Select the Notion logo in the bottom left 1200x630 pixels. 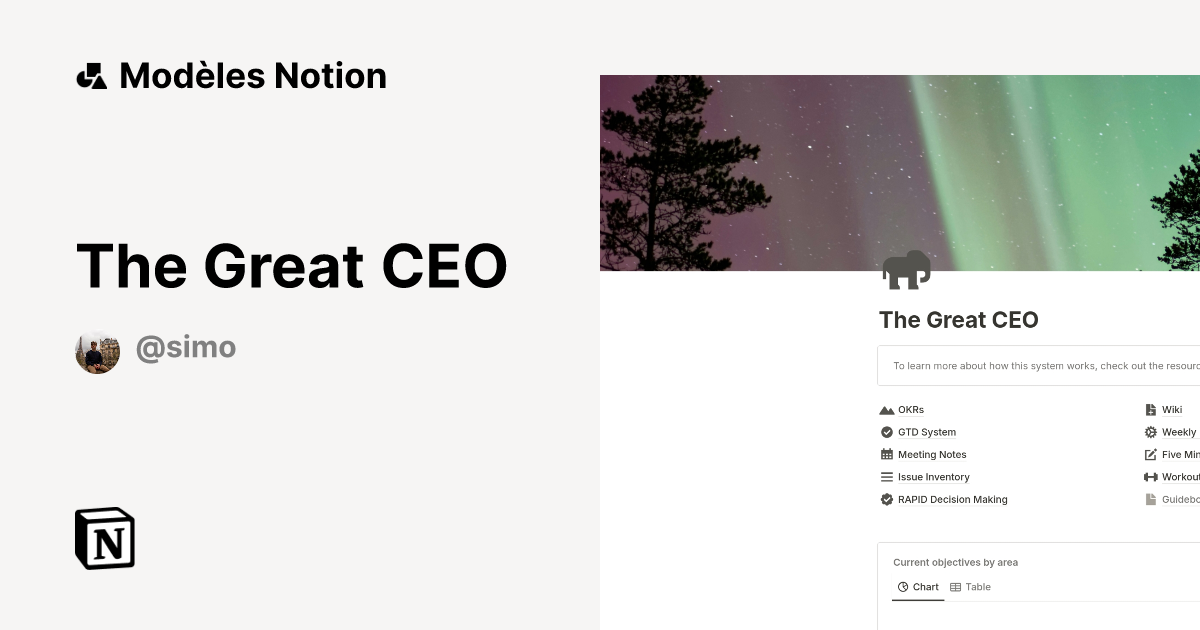coord(105,538)
